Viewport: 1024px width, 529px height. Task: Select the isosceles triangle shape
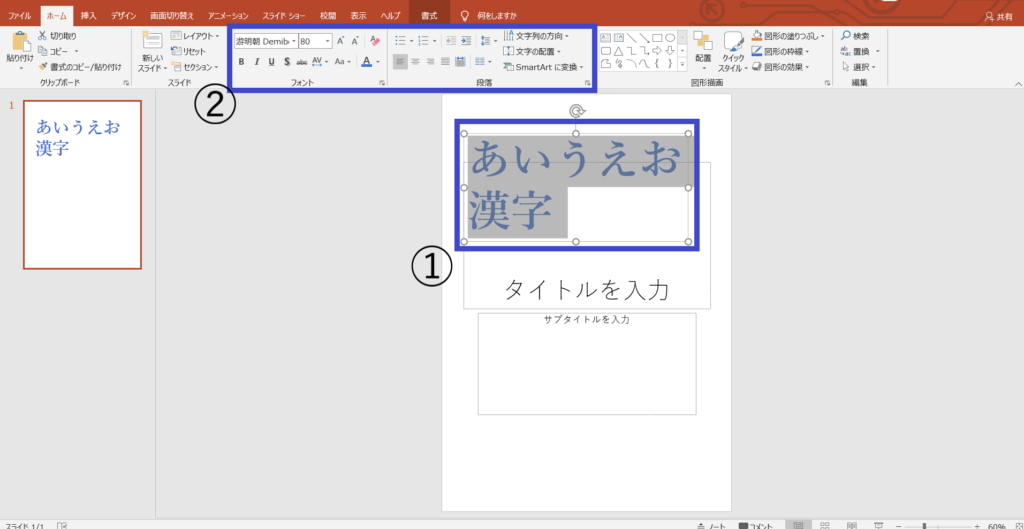point(618,50)
